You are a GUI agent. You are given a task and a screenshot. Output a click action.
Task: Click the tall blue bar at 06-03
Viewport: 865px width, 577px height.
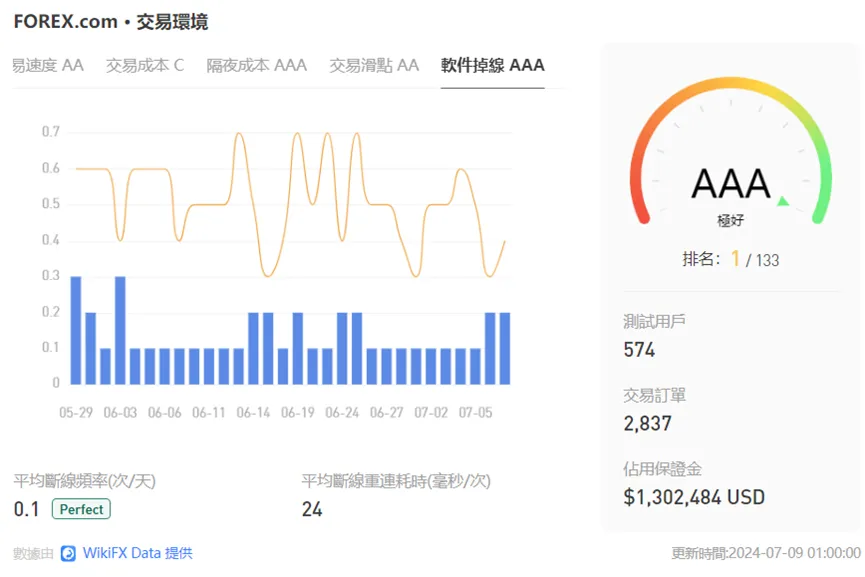120,330
